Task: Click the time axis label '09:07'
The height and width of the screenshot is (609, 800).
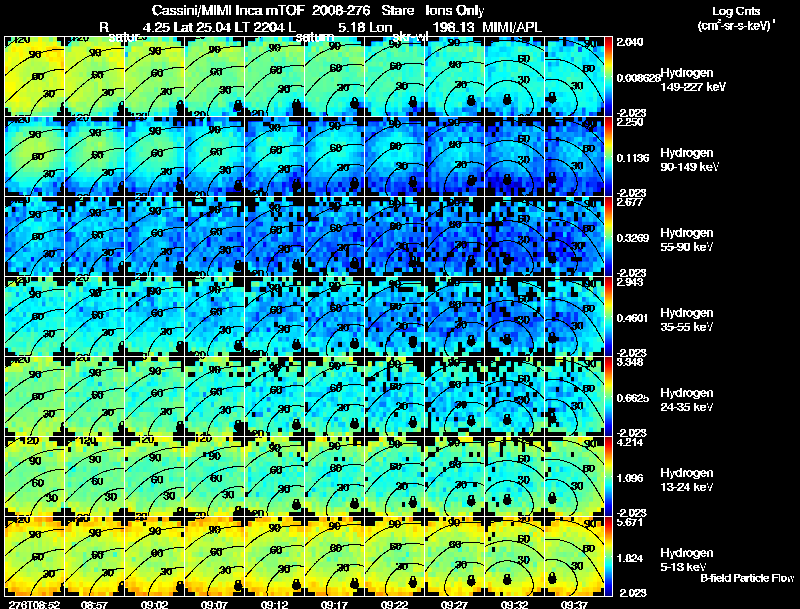Action: tap(214, 604)
